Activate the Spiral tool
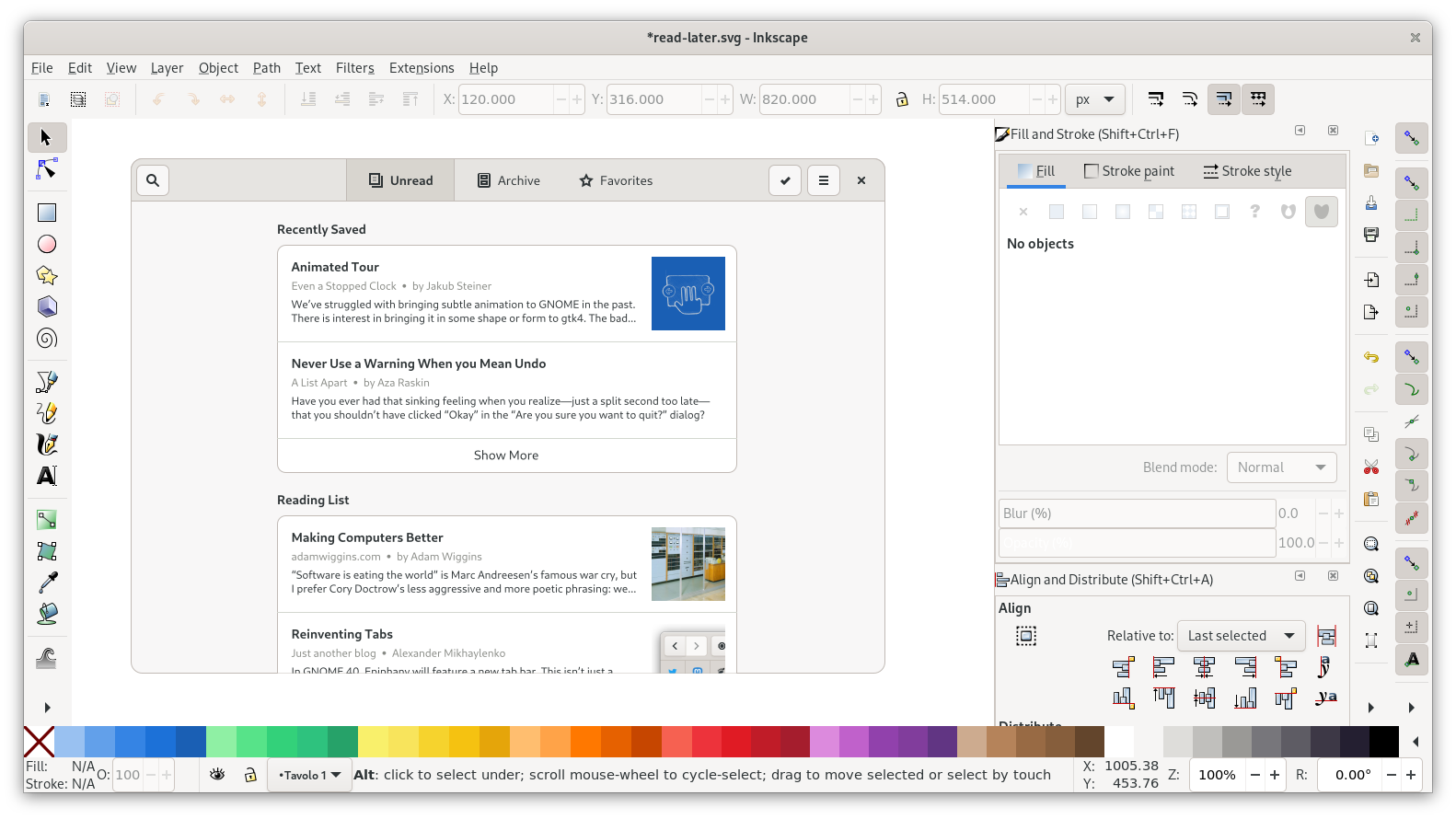This screenshot has height=819, width=1456. [x=47, y=338]
